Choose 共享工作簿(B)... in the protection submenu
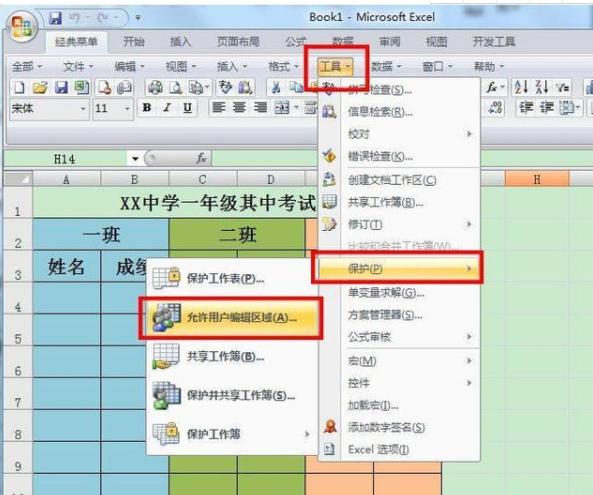The height and width of the screenshot is (495, 593). 231,356
